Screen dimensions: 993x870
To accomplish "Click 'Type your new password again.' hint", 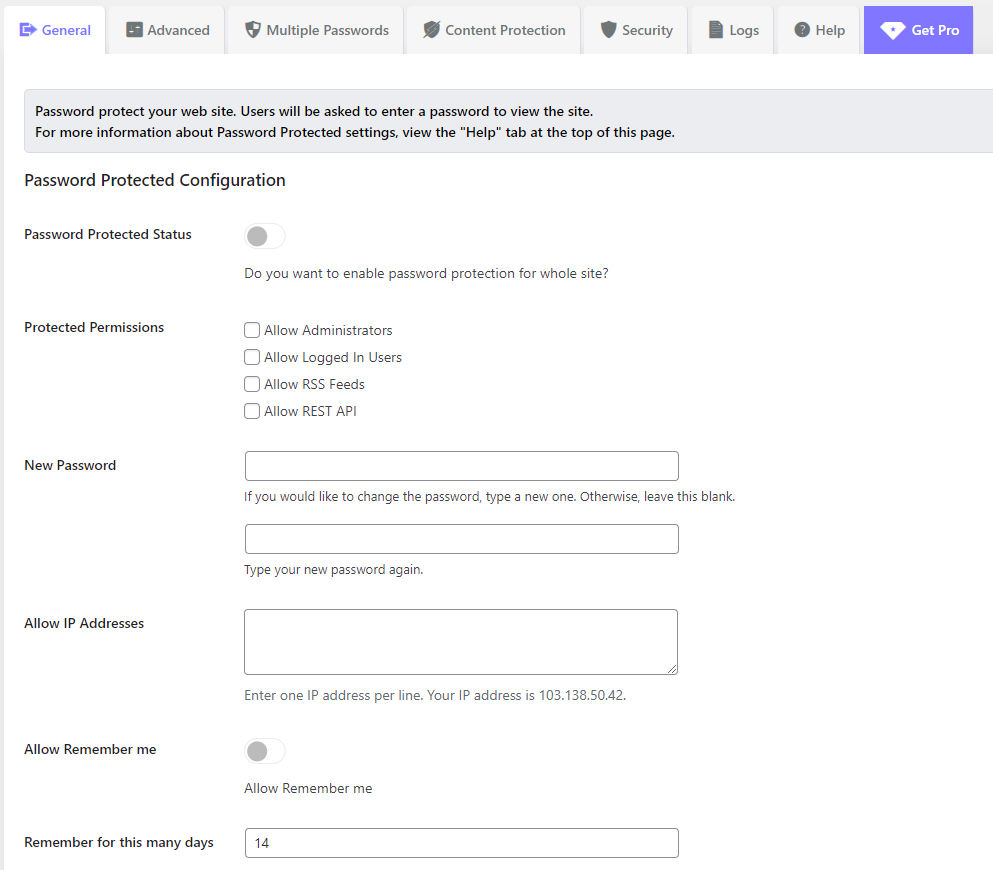I will 333,570.
